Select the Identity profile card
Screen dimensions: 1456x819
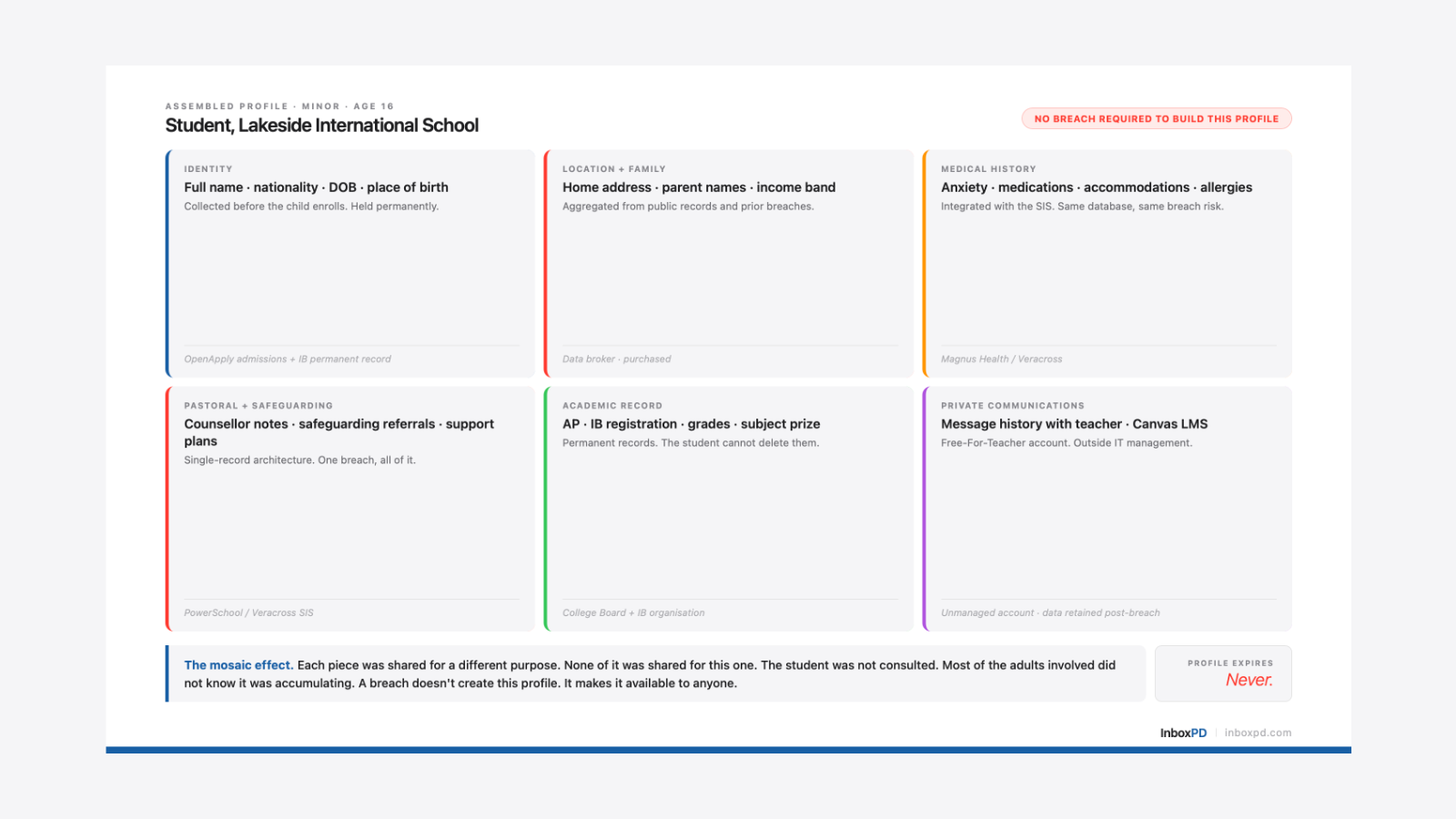tap(350, 264)
